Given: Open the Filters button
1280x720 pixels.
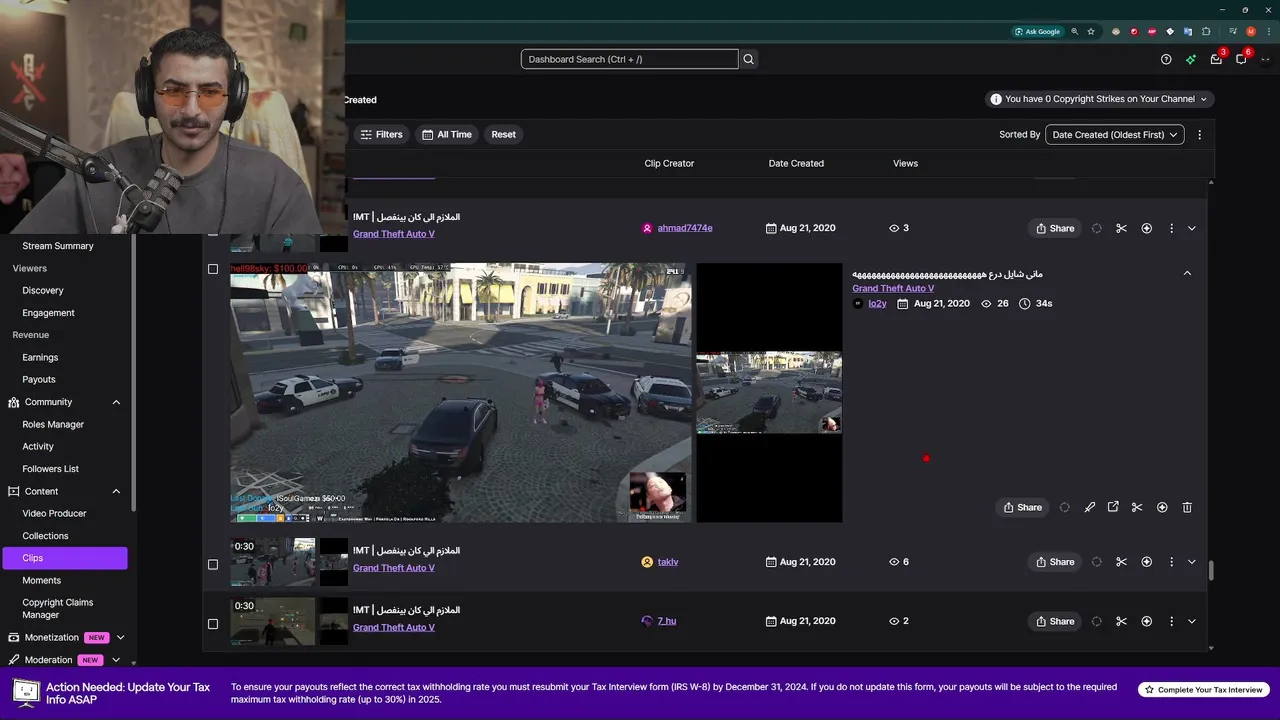Looking at the screenshot, I should [x=381, y=134].
